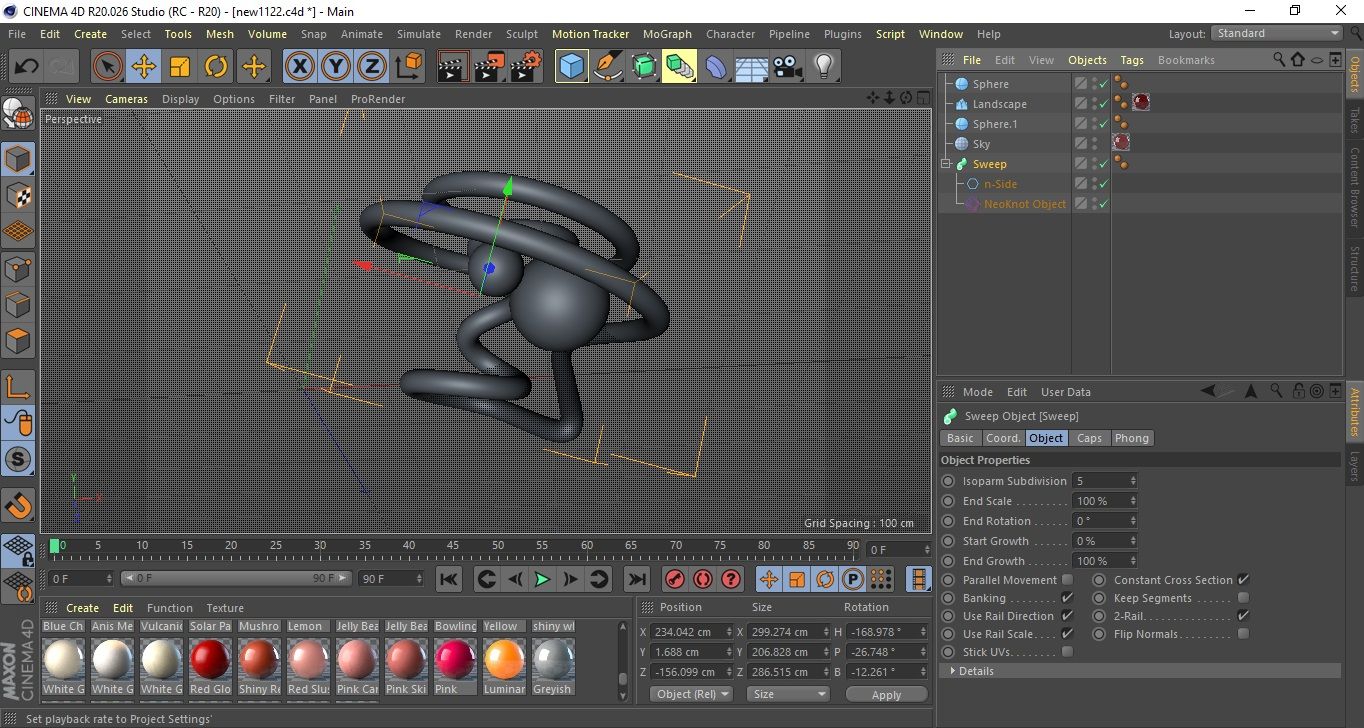Toggle Use Rail Scale checkbox
This screenshot has height=728, width=1364.
(1067, 634)
